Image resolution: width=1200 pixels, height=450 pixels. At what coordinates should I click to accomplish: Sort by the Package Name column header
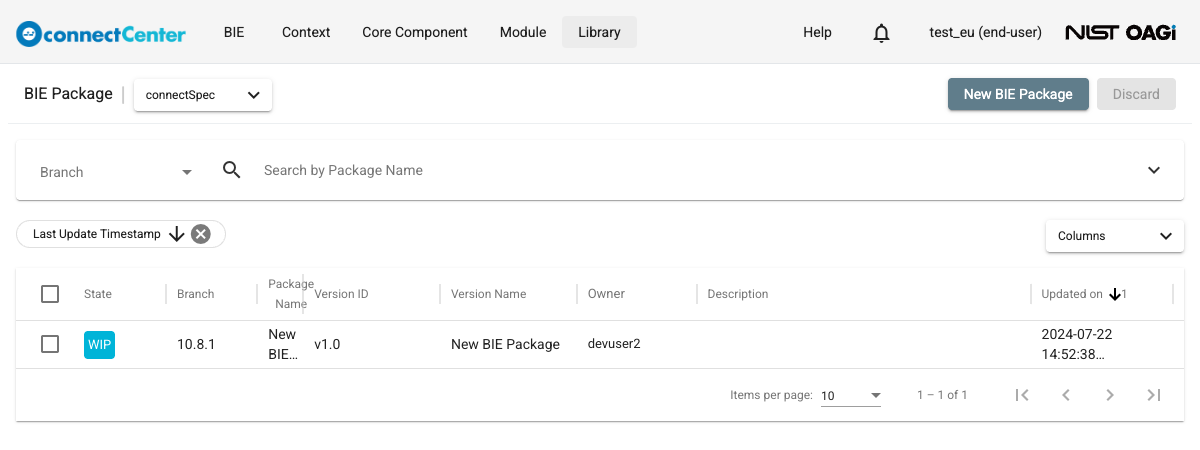(291, 294)
